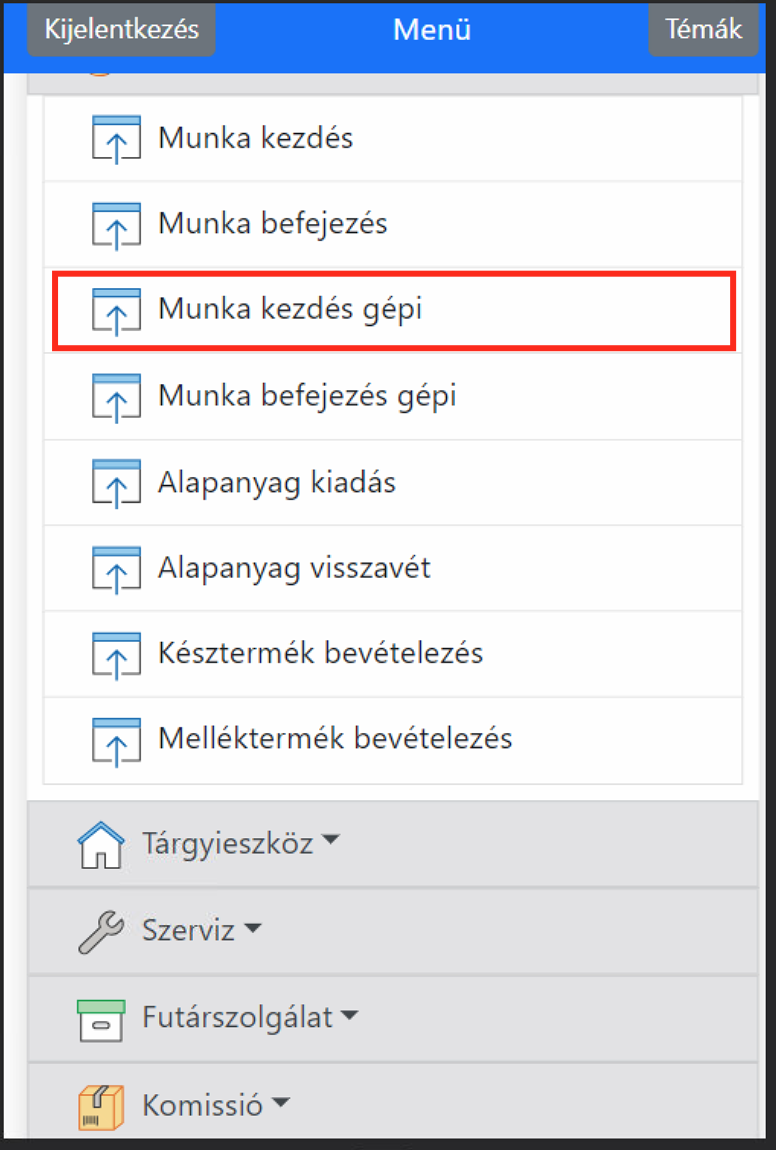Click the icon next to Késztermék bevételezés

click(116, 654)
